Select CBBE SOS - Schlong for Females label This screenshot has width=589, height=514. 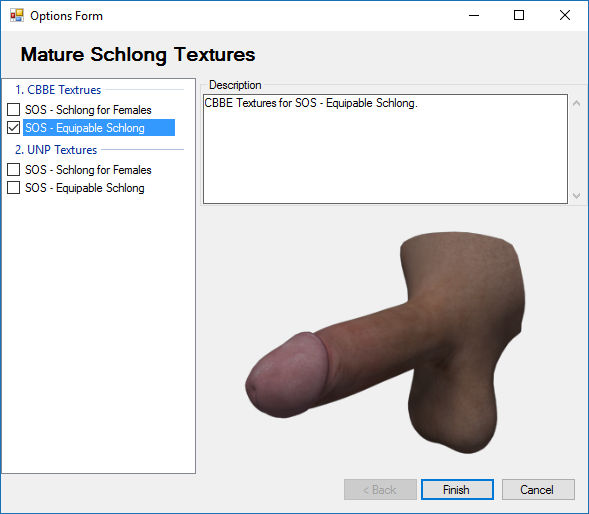click(x=88, y=110)
